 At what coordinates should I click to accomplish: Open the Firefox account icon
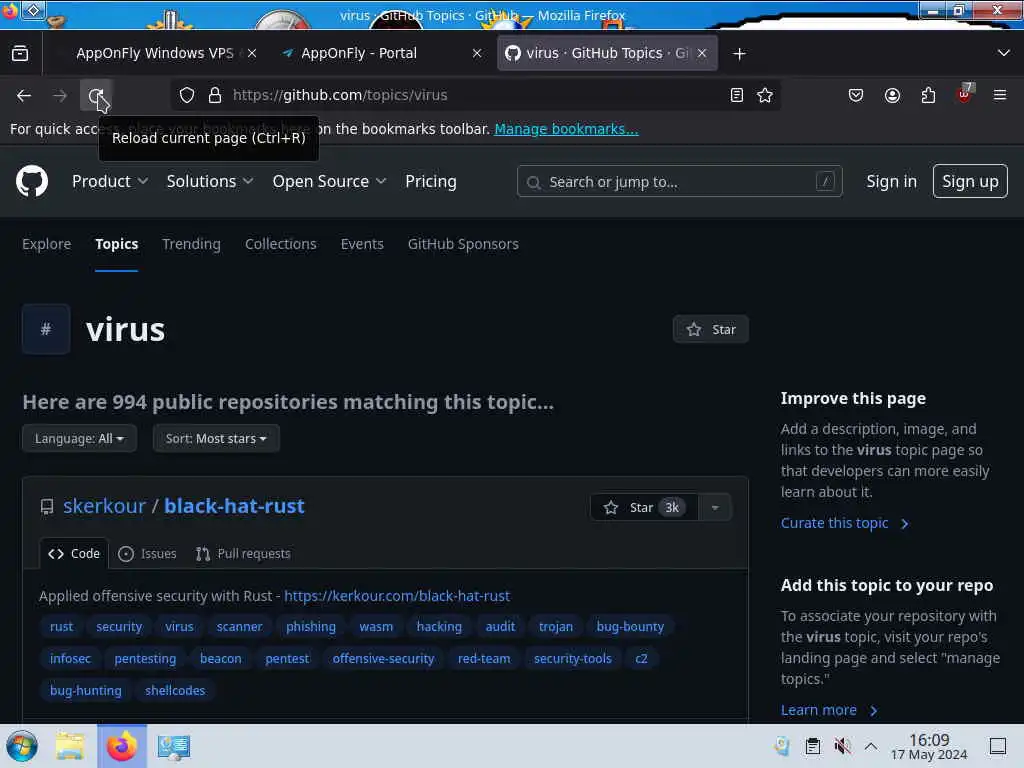click(892, 95)
